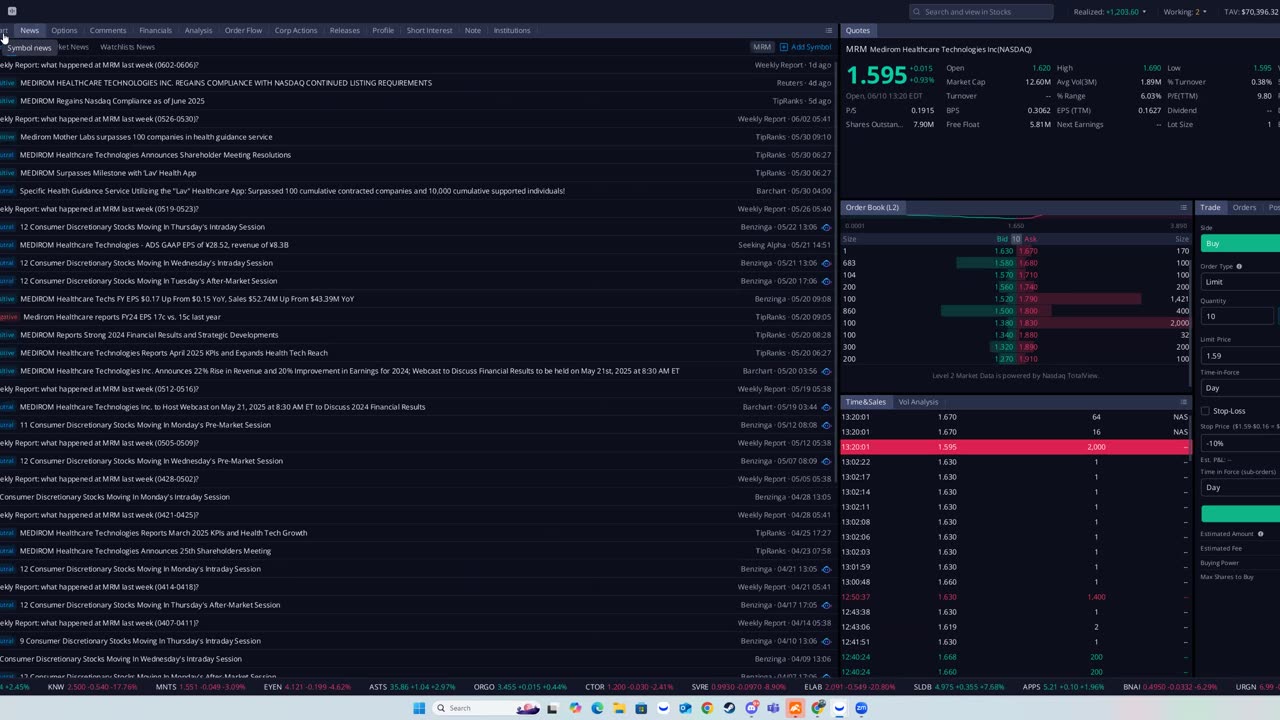Expand the Working orders dropdown arrow
Viewport: 1280px width, 720px height.
coord(1204,12)
